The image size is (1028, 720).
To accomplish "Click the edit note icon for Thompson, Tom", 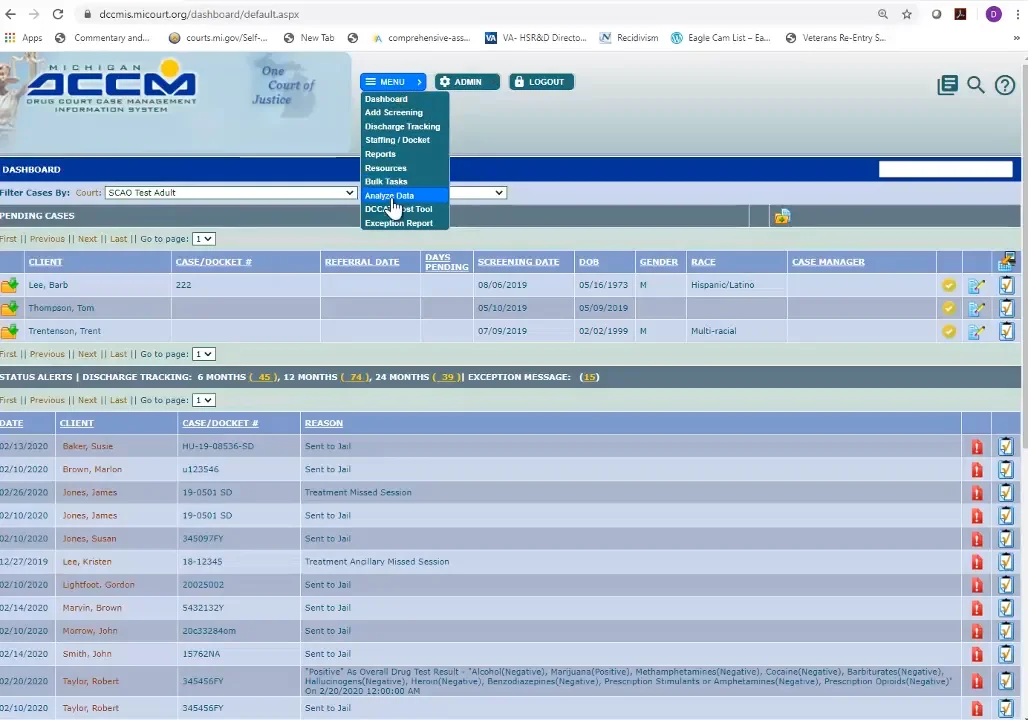I will (x=976, y=308).
